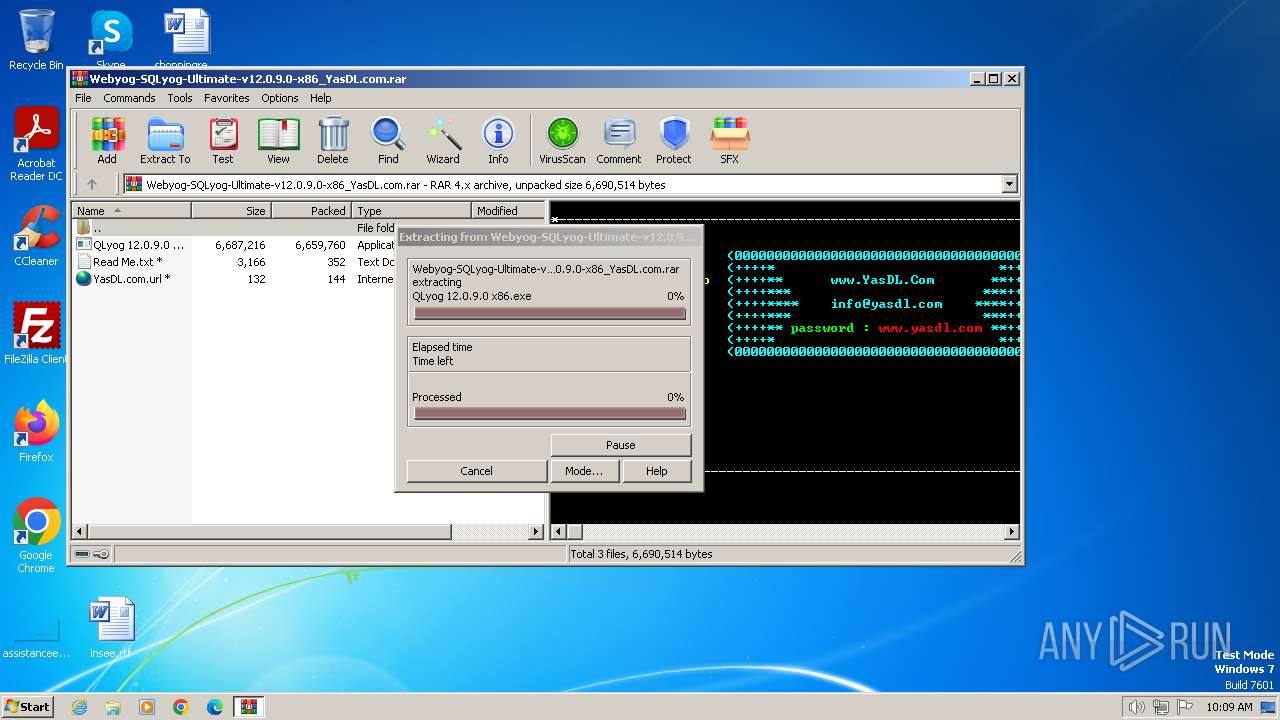Open the insee.rtf desktop document
The image size is (1280, 720).
coord(111,627)
